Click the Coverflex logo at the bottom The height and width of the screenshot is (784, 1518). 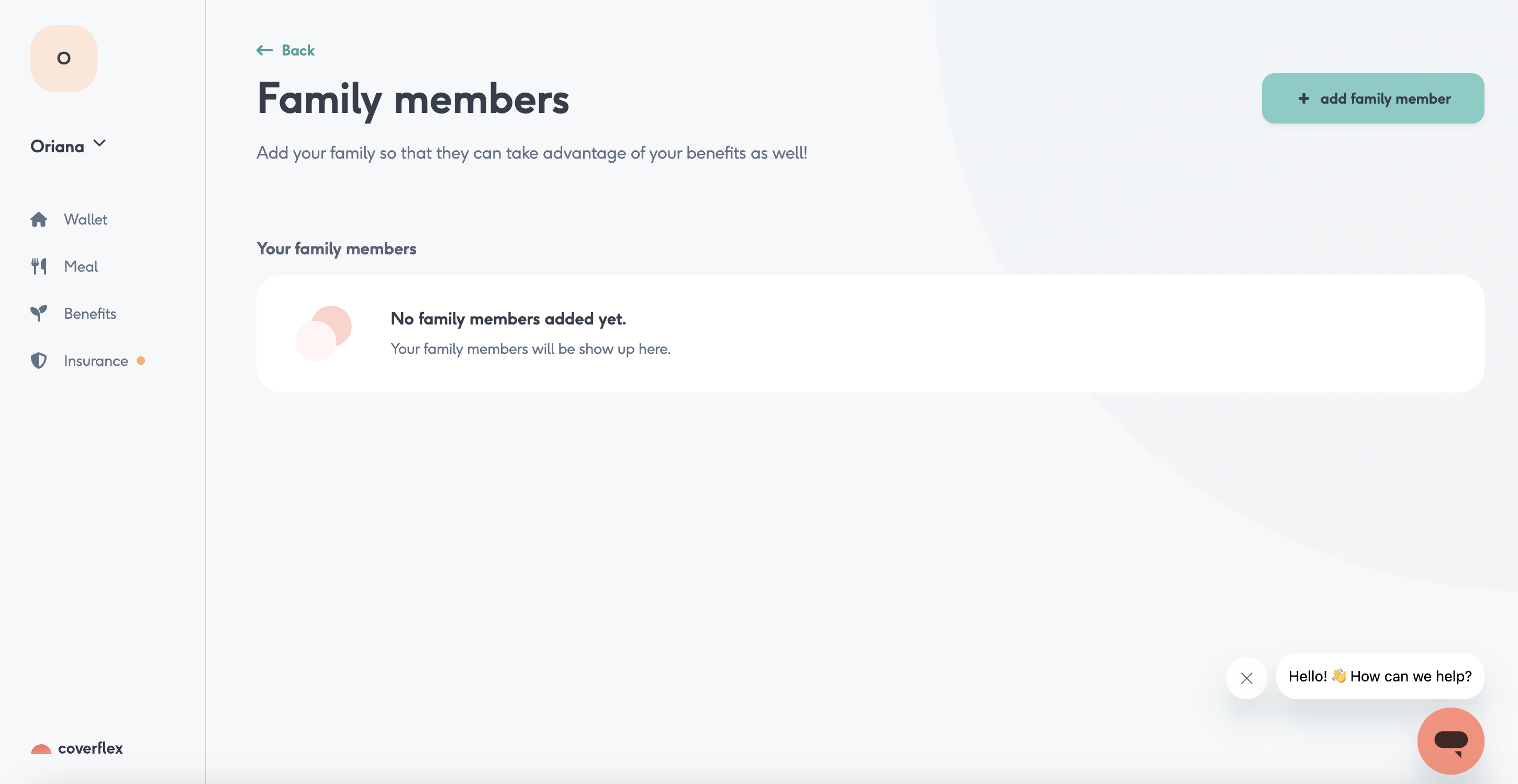[x=75, y=748]
